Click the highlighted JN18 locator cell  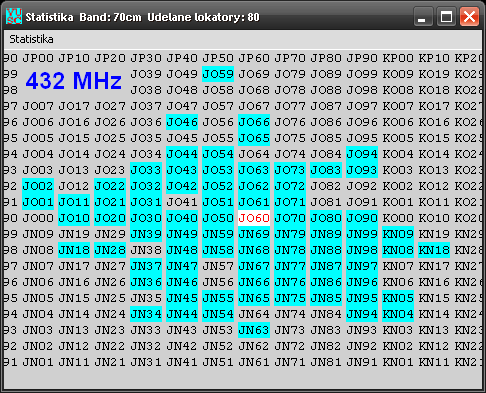[74, 250]
